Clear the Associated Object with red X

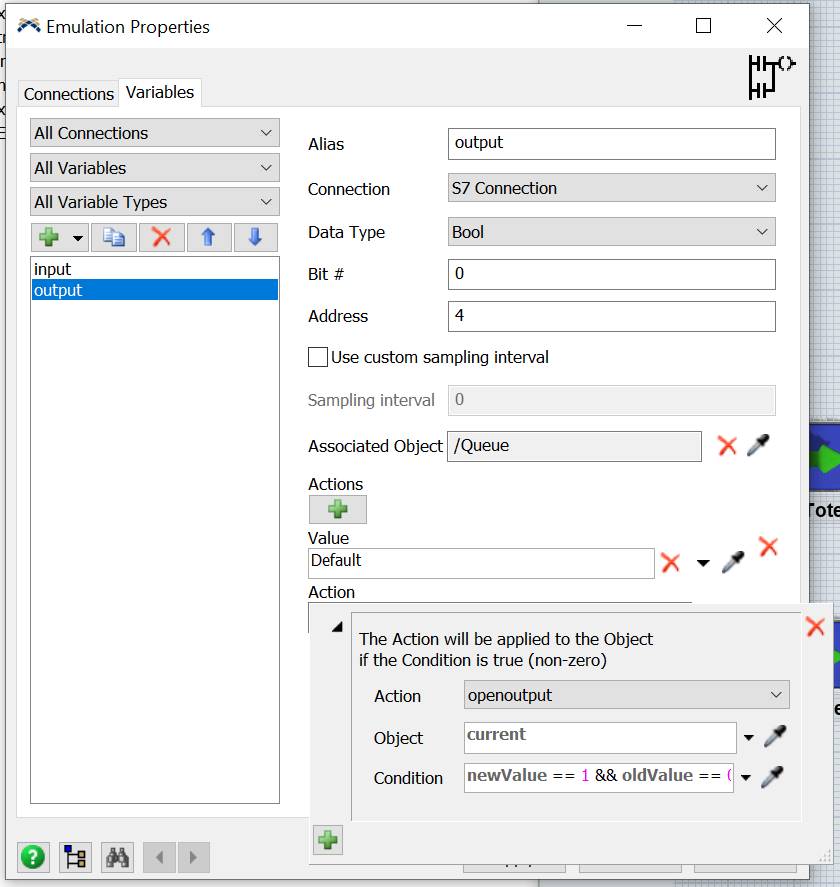point(727,446)
